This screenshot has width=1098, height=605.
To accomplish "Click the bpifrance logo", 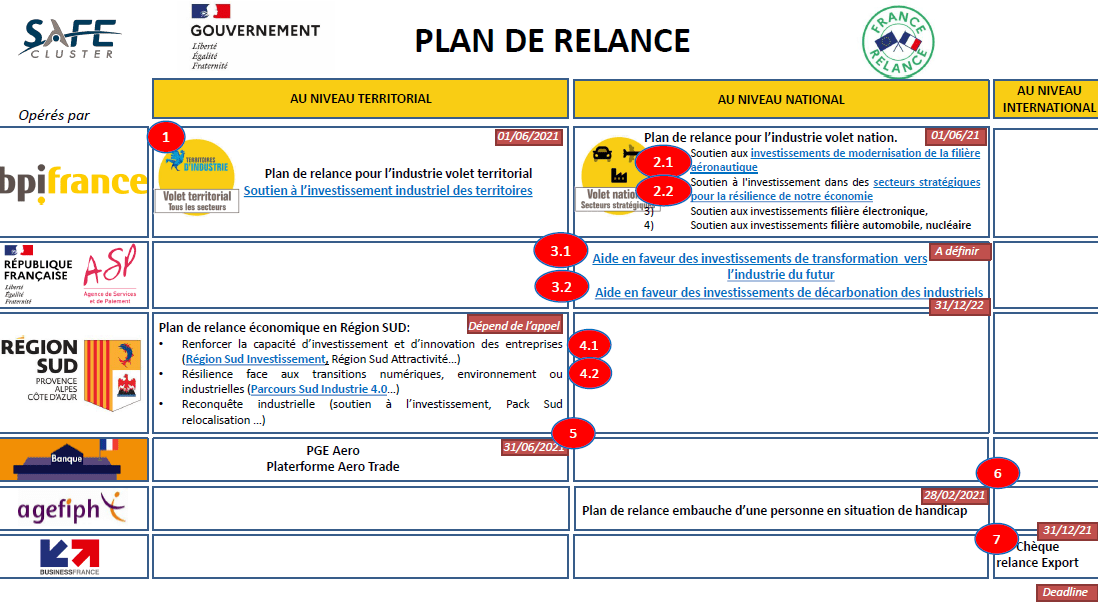I will coord(74,182).
